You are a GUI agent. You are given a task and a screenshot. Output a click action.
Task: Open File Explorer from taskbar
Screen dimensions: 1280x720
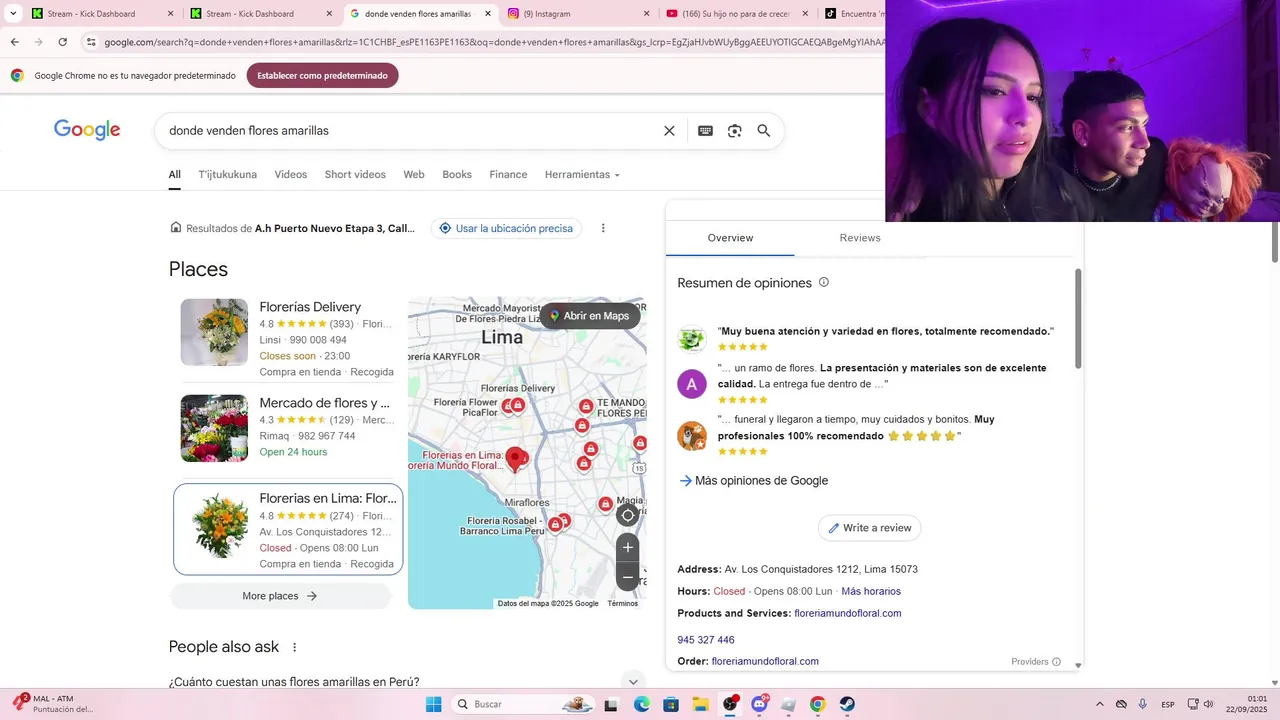[x=700, y=704]
